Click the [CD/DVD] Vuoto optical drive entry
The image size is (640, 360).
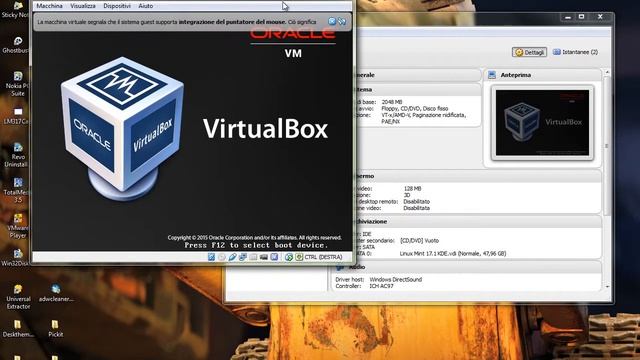coord(420,240)
